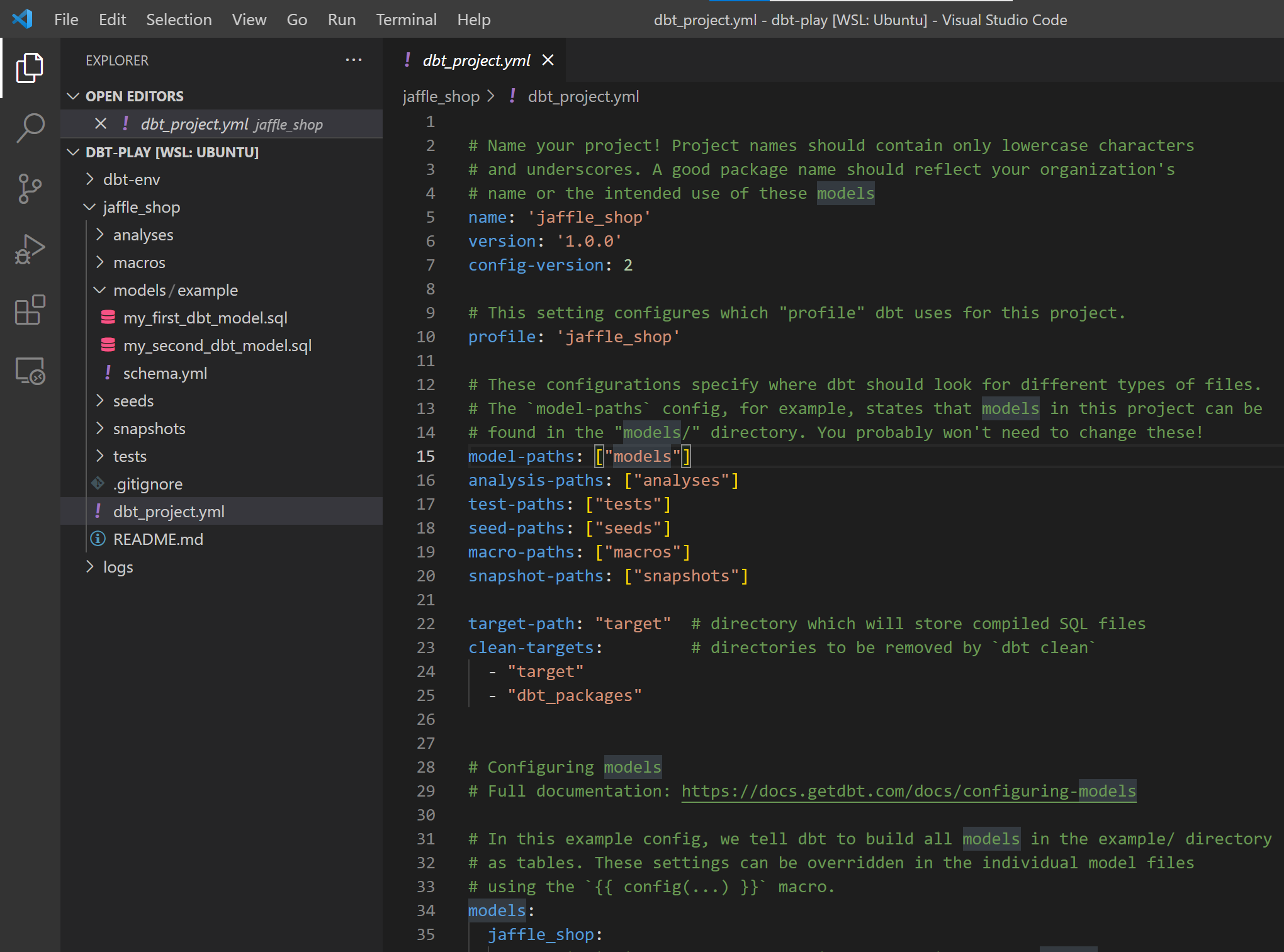
Task: Open README.md file
Action: [x=158, y=539]
